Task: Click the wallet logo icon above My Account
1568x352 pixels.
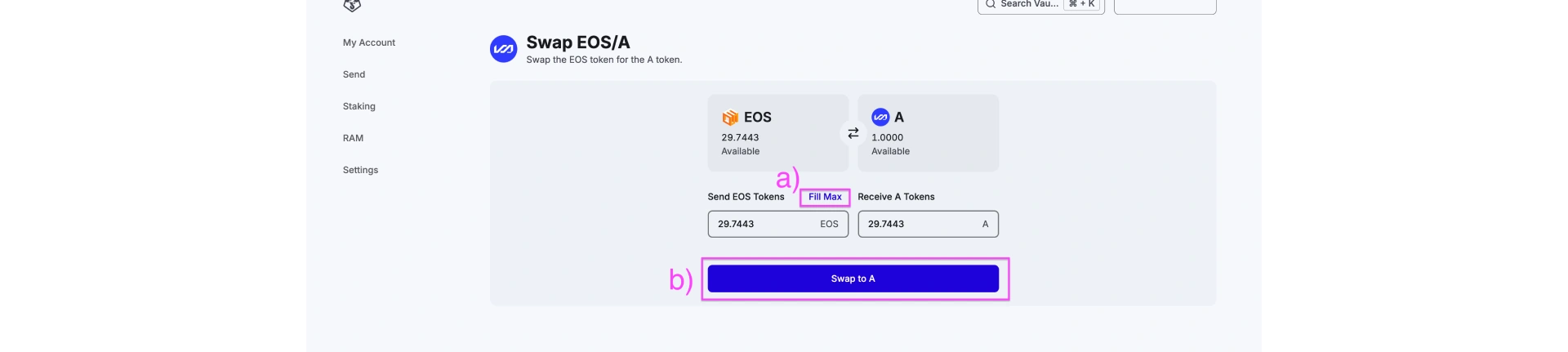Action: 352,5
